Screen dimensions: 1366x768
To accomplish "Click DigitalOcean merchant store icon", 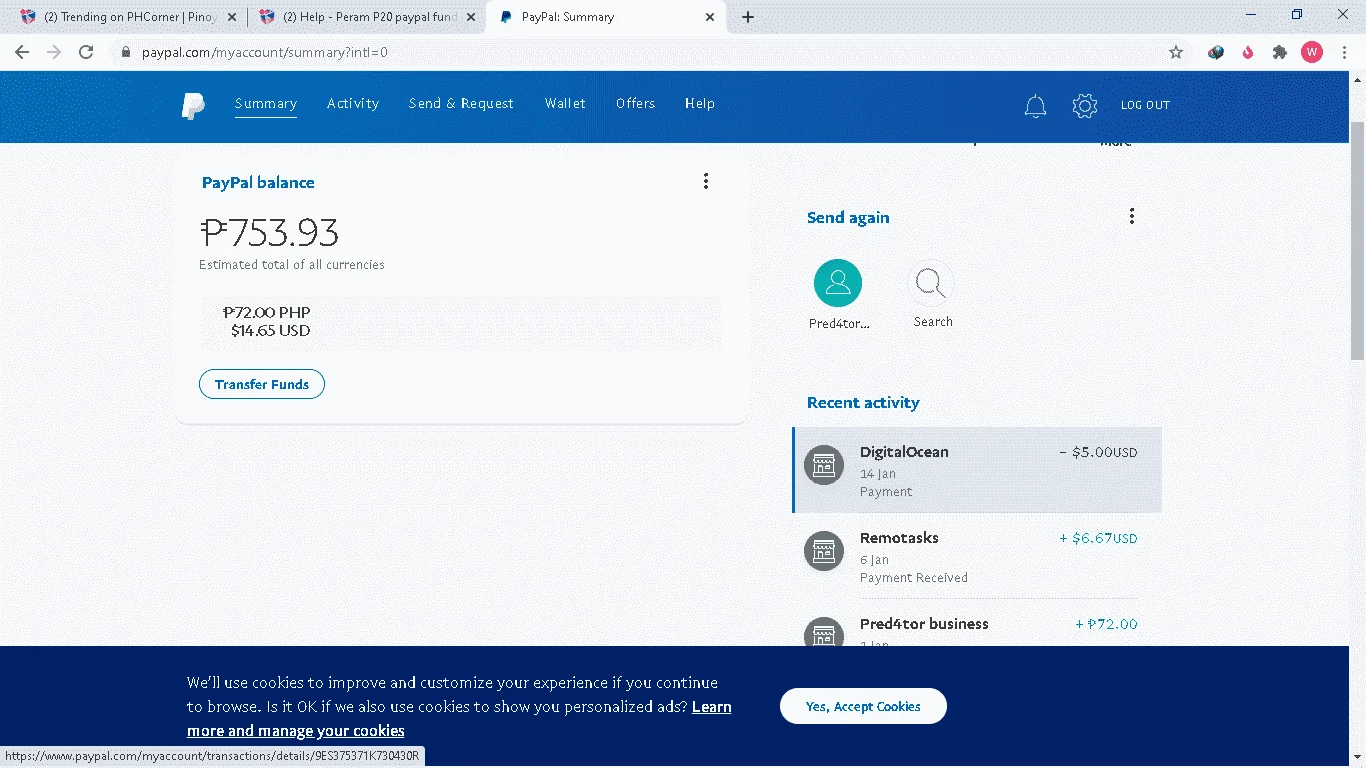I will pos(824,465).
